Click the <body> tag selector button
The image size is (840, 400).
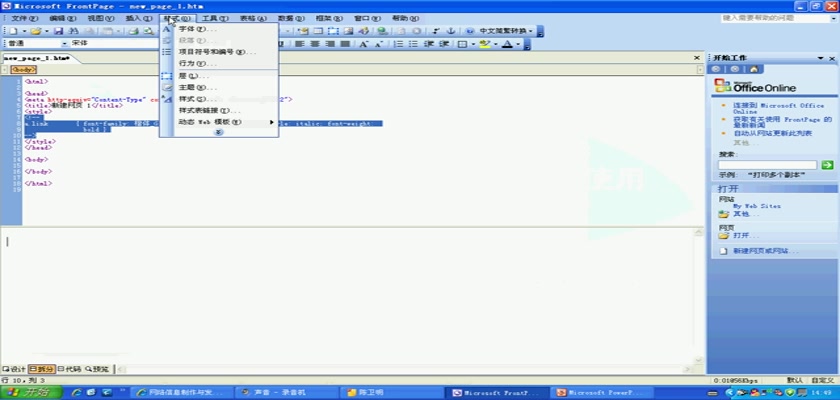click(24, 70)
